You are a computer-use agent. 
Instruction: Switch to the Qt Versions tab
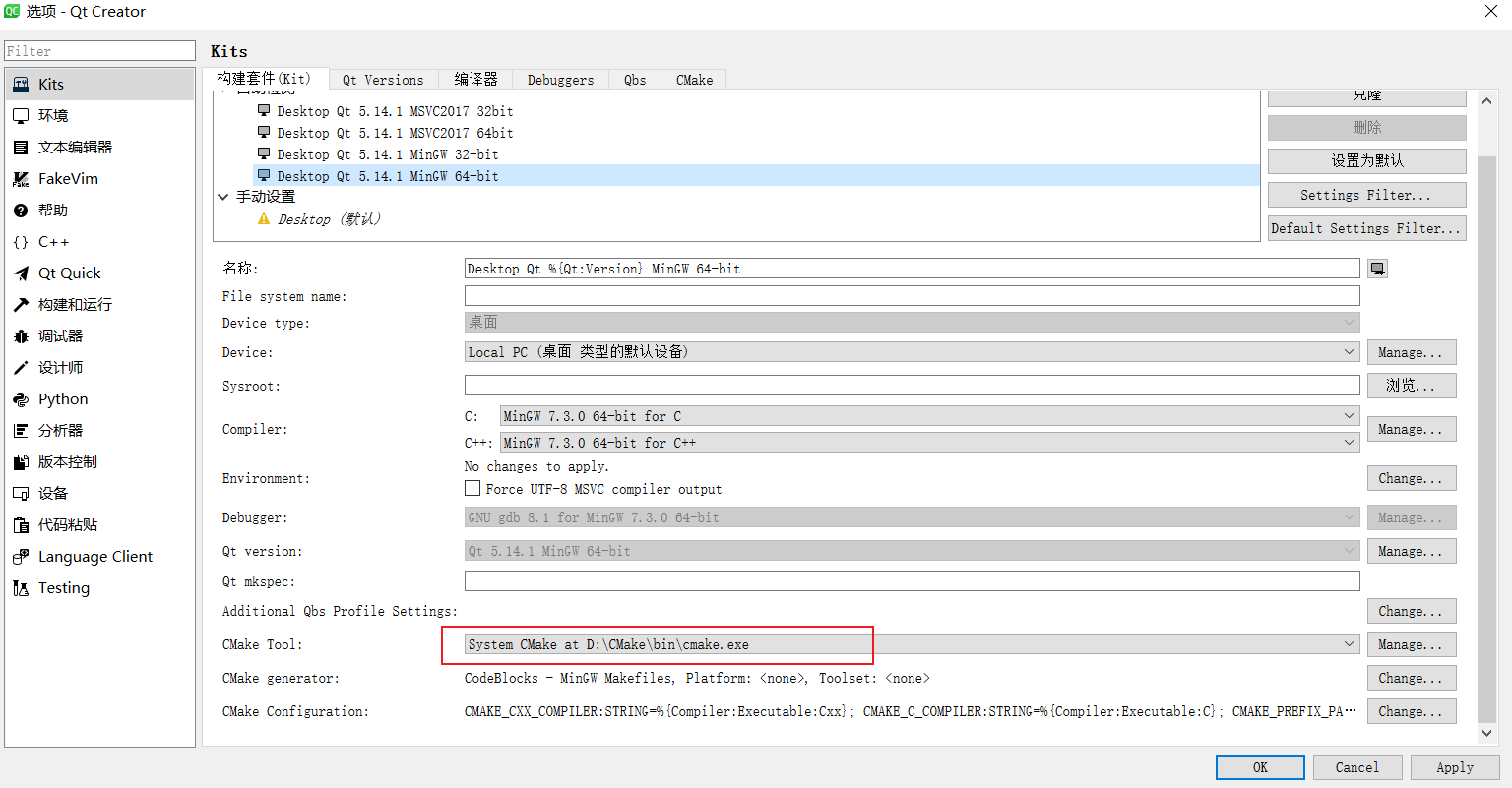click(383, 81)
